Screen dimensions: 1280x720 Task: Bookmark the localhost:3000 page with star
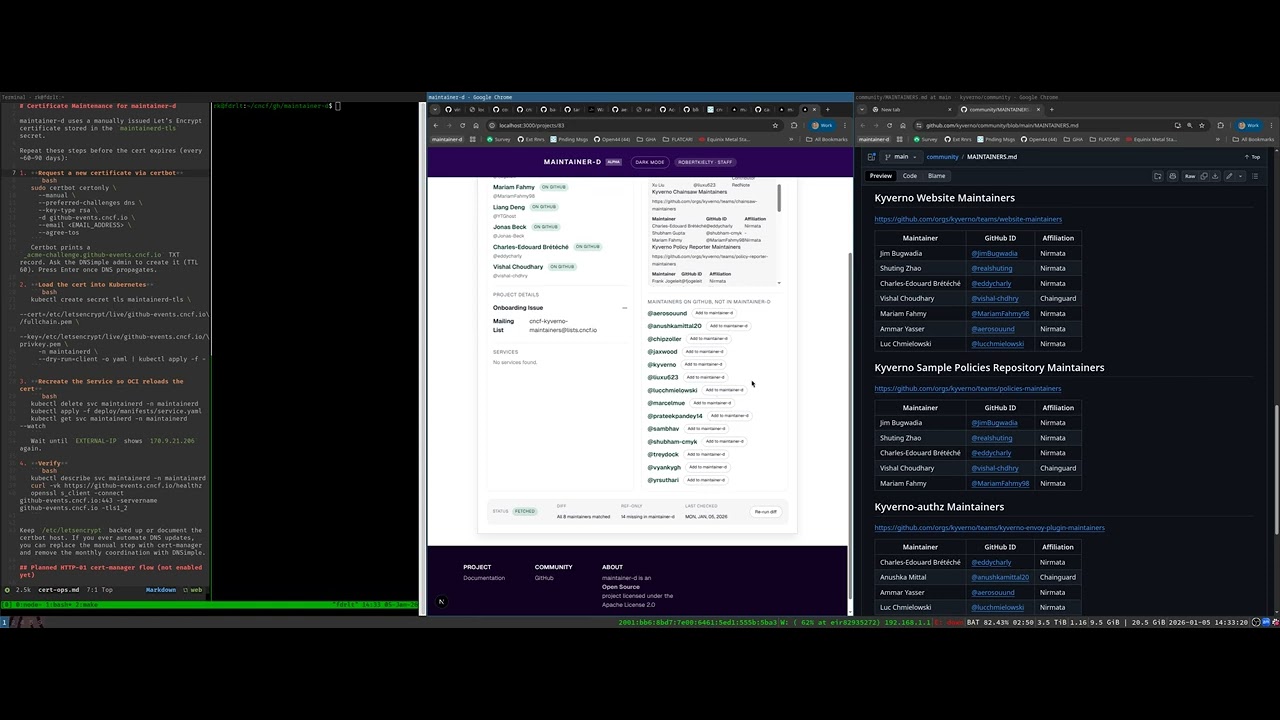(x=775, y=125)
